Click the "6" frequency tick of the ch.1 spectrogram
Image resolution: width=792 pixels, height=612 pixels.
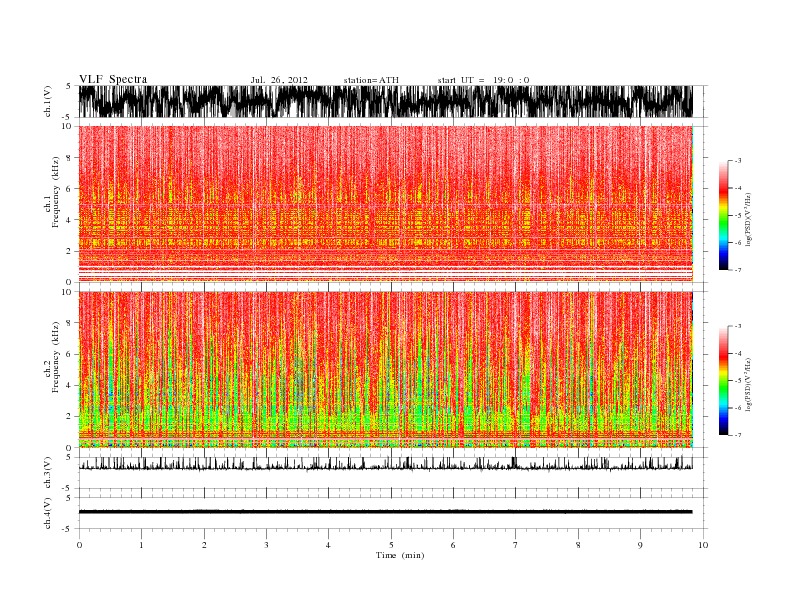click(69, 188)
